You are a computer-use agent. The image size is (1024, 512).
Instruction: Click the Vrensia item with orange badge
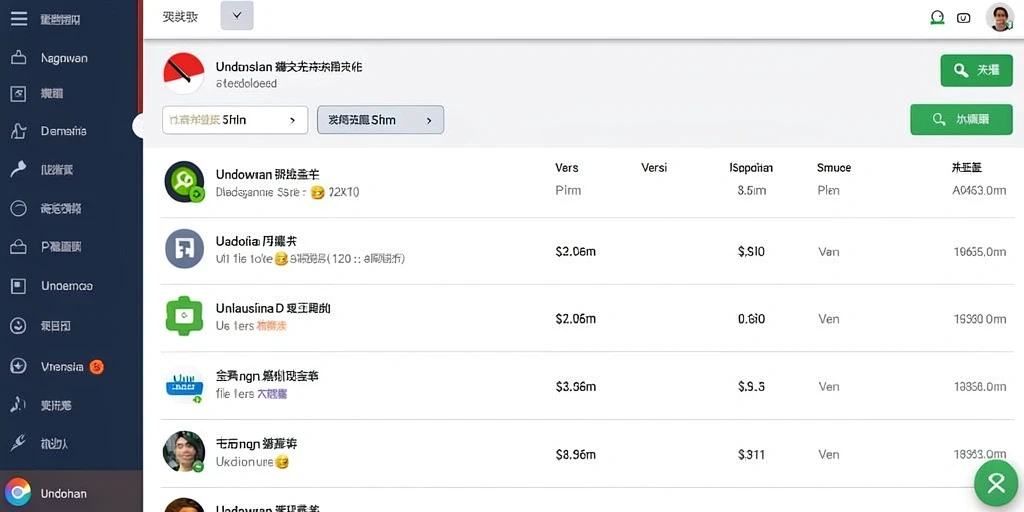(x=62, y=366)
